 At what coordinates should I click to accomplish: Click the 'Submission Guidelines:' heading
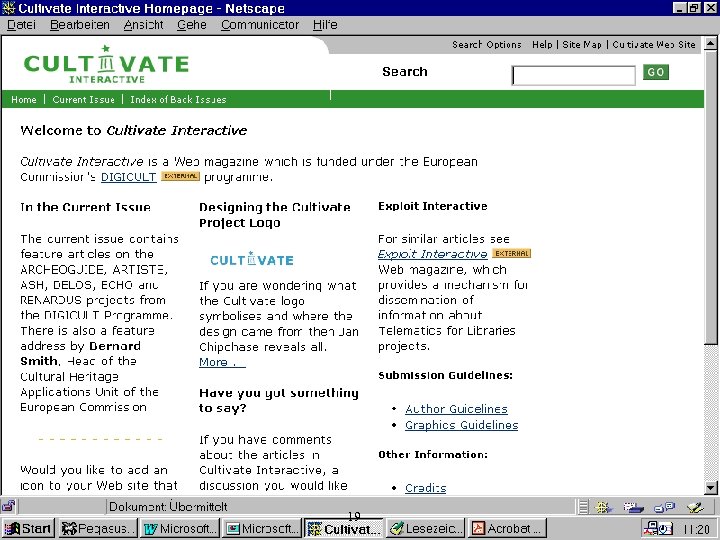point(445,375)
